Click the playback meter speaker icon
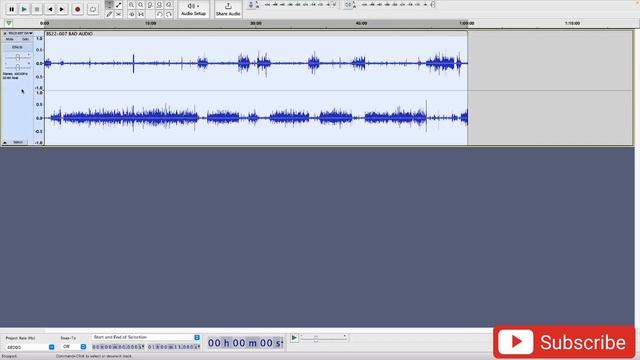The image size is (640, 360). [348, 5]
